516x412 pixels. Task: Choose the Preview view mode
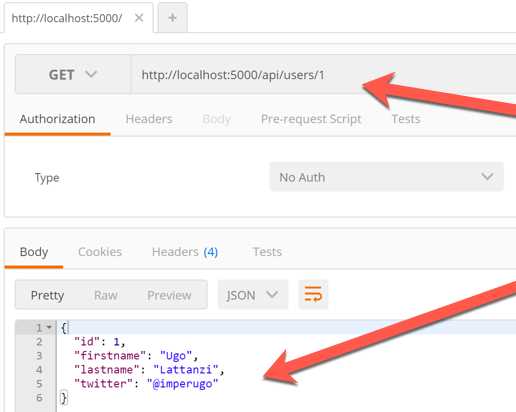click(169, 295)
